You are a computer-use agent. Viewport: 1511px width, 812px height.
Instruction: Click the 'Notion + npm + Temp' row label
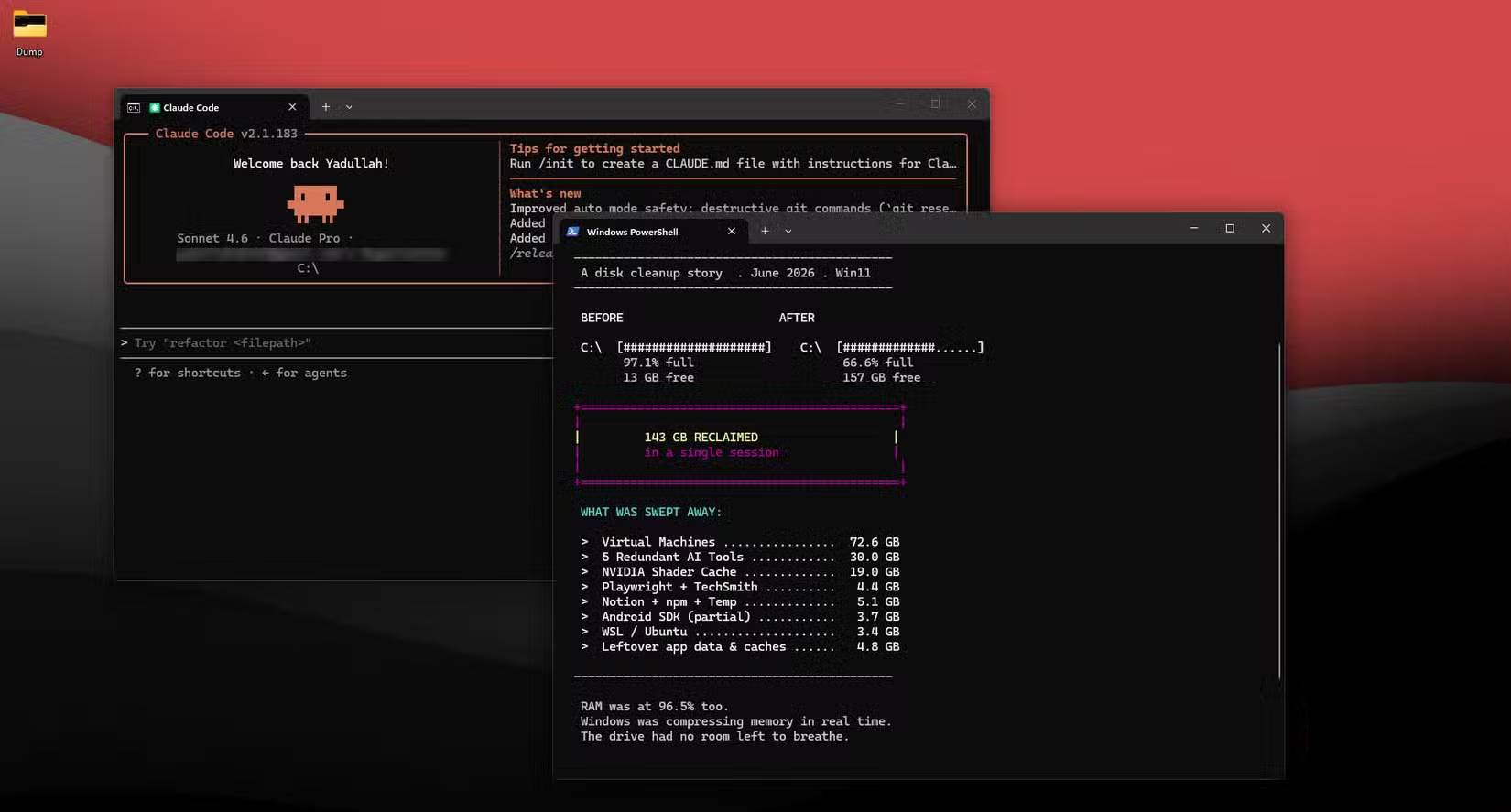[x=669, y=601]
